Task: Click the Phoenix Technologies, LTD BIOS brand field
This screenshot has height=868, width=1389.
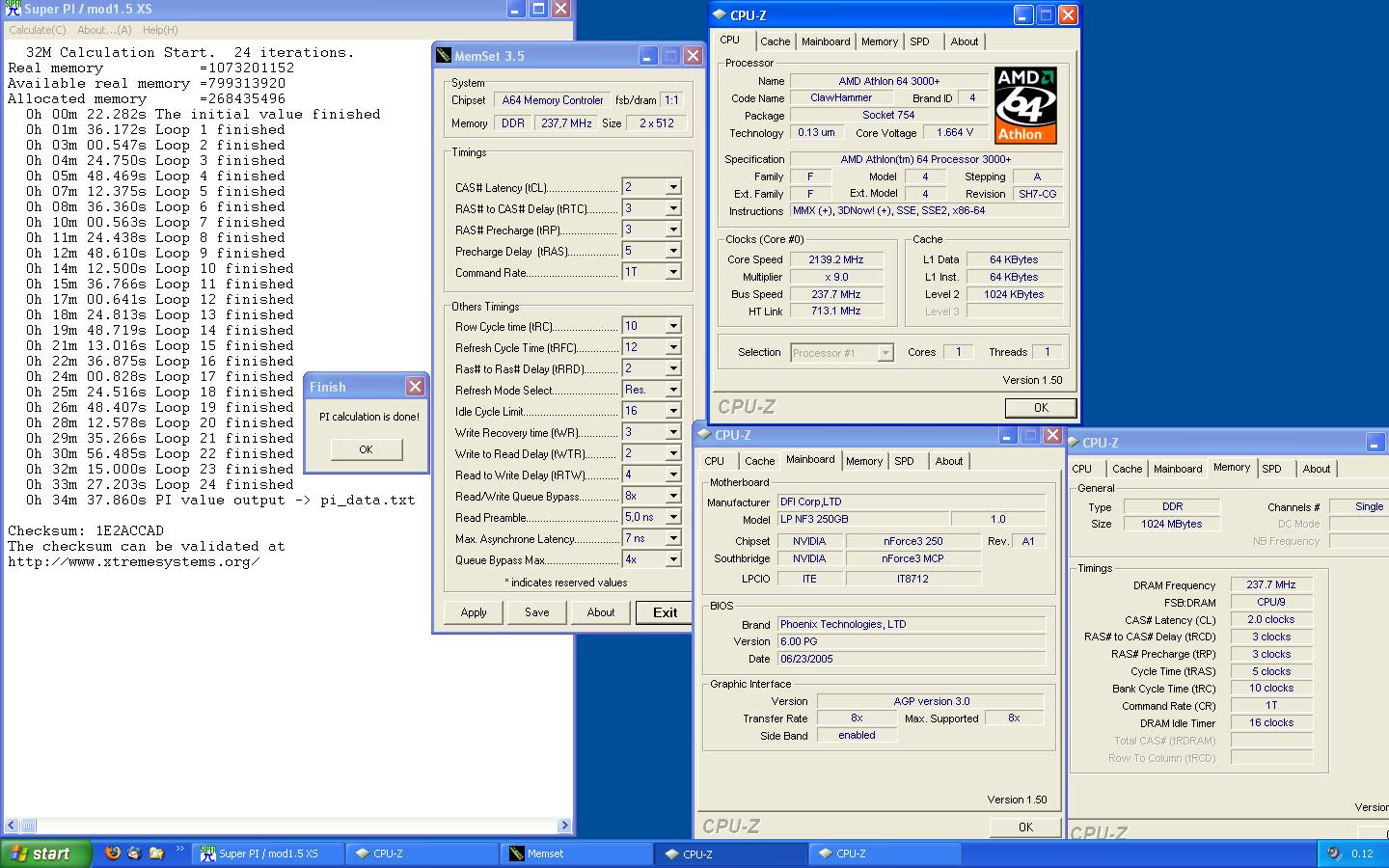Action: [912, 624]
